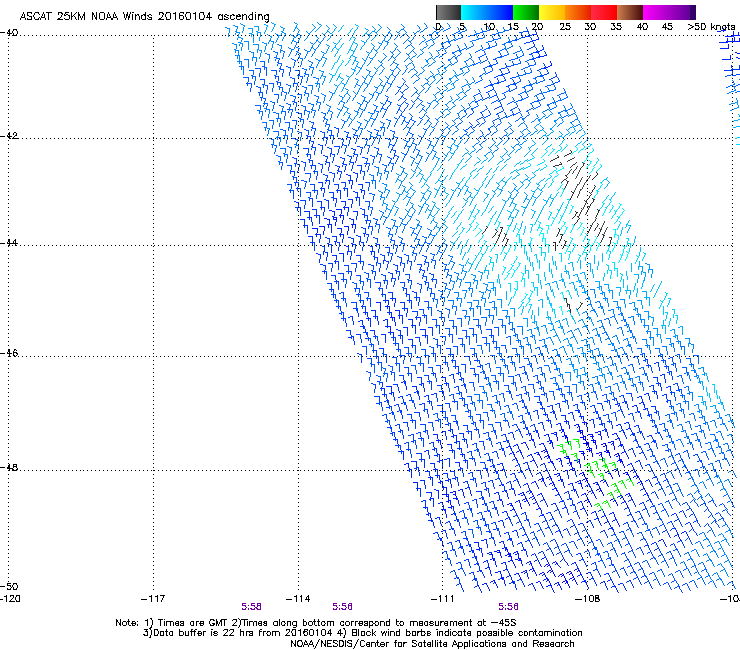Click the 5:58 time label between -117 and -114

(252, 607)
